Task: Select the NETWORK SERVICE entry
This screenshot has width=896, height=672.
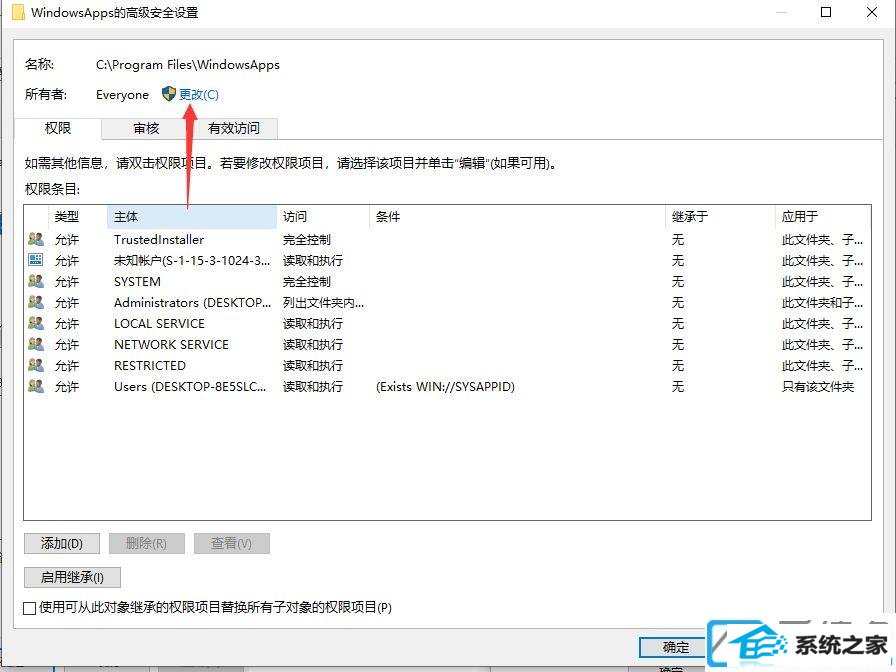Action: (x=447, y=345)
